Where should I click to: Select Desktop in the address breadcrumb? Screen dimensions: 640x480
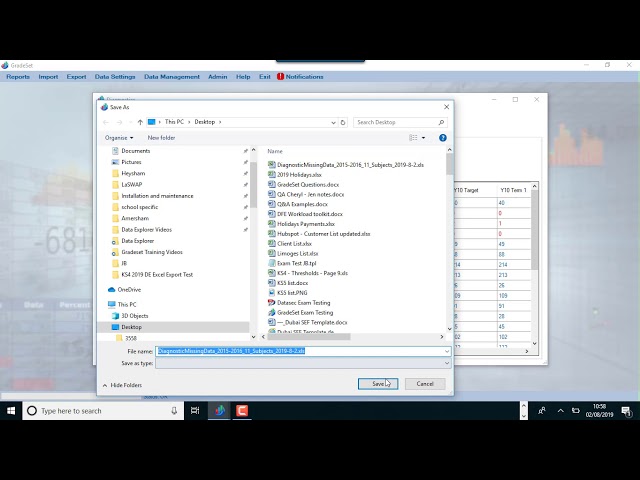click(204, 122)
